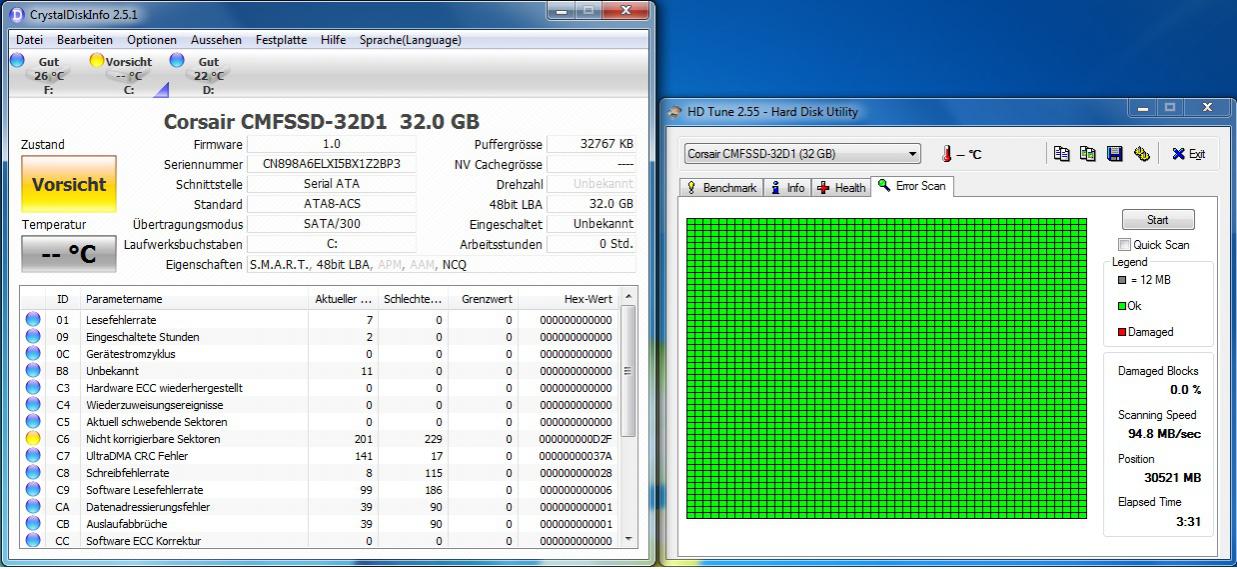Click status orb of Hardware ECC wiederhergestellt row
The height and width of the screenshot is (569, 1237).
click(x=33, y=388)
